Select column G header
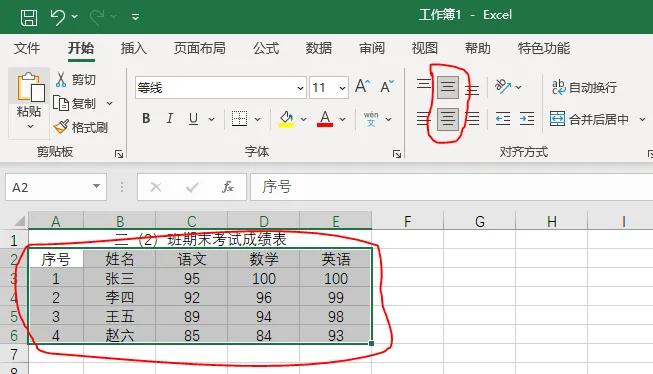 coord(480,221)
